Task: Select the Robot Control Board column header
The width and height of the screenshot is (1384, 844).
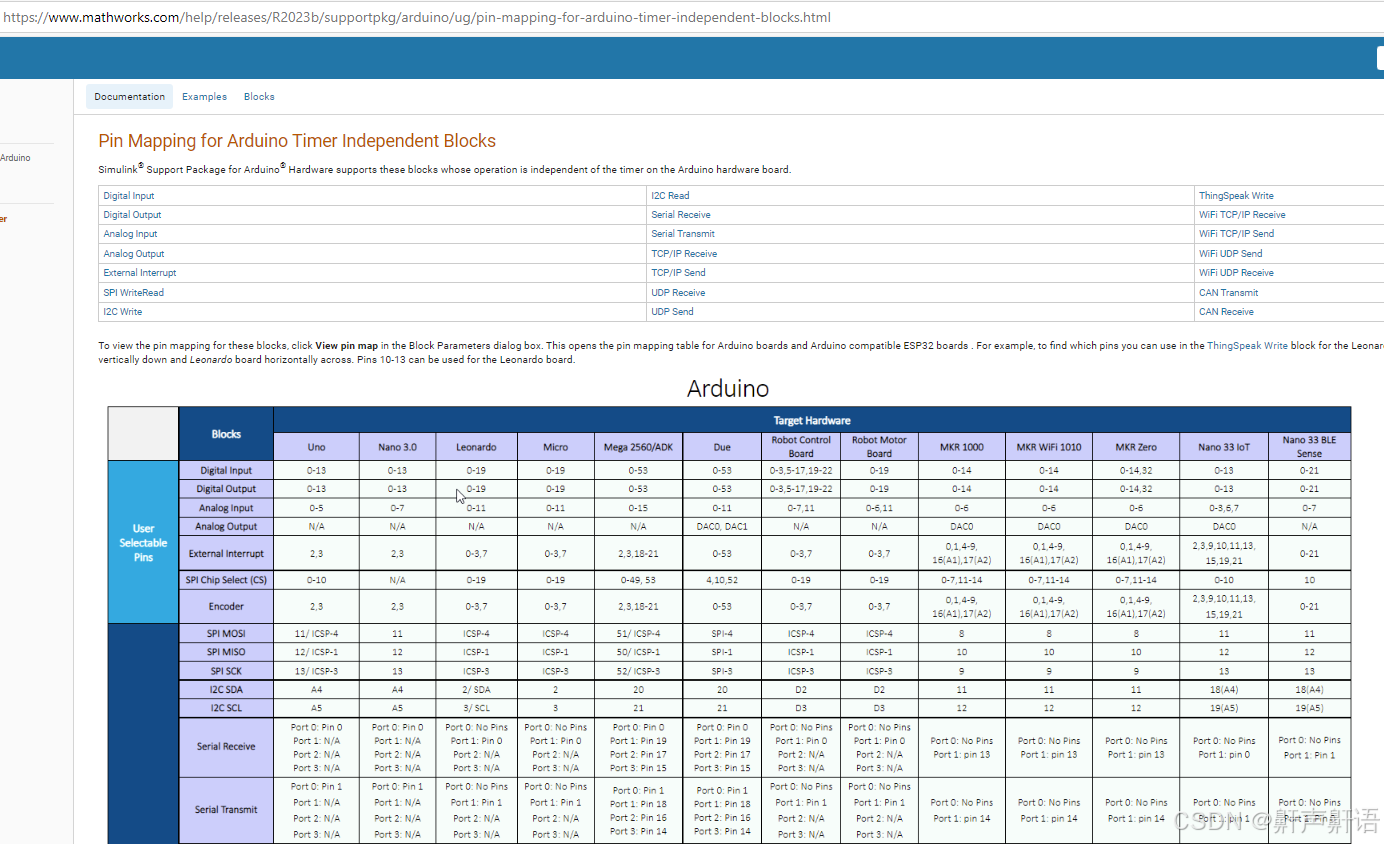Action: click(801, 447)
